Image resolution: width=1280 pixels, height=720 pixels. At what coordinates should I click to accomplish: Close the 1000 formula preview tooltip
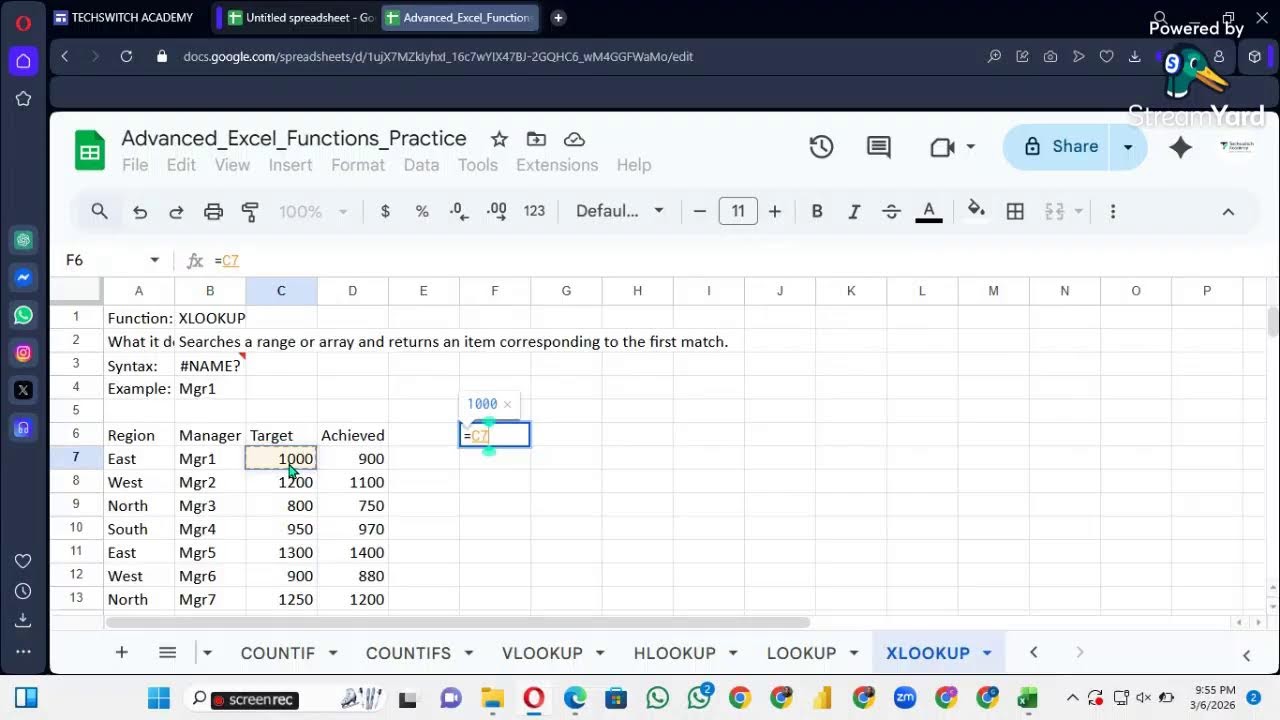pyautogui.click(x=507, y=404)
